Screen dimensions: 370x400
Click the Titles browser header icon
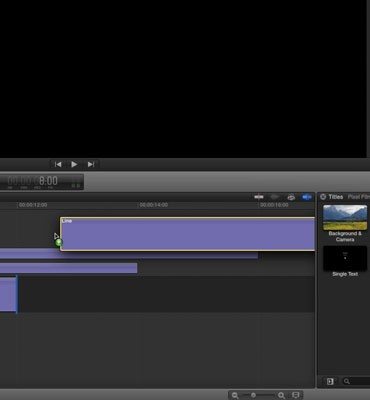point(323,197)
